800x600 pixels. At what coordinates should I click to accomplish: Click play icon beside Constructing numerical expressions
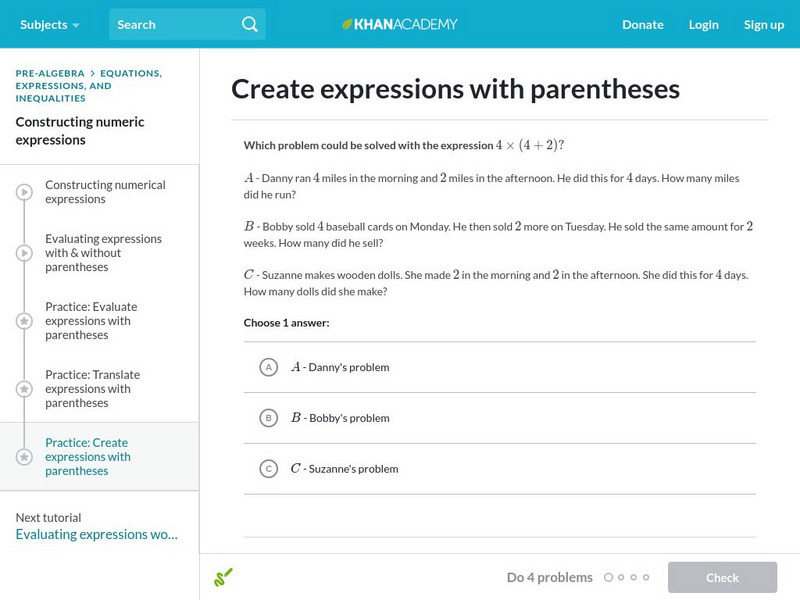(x=24, y=192)
